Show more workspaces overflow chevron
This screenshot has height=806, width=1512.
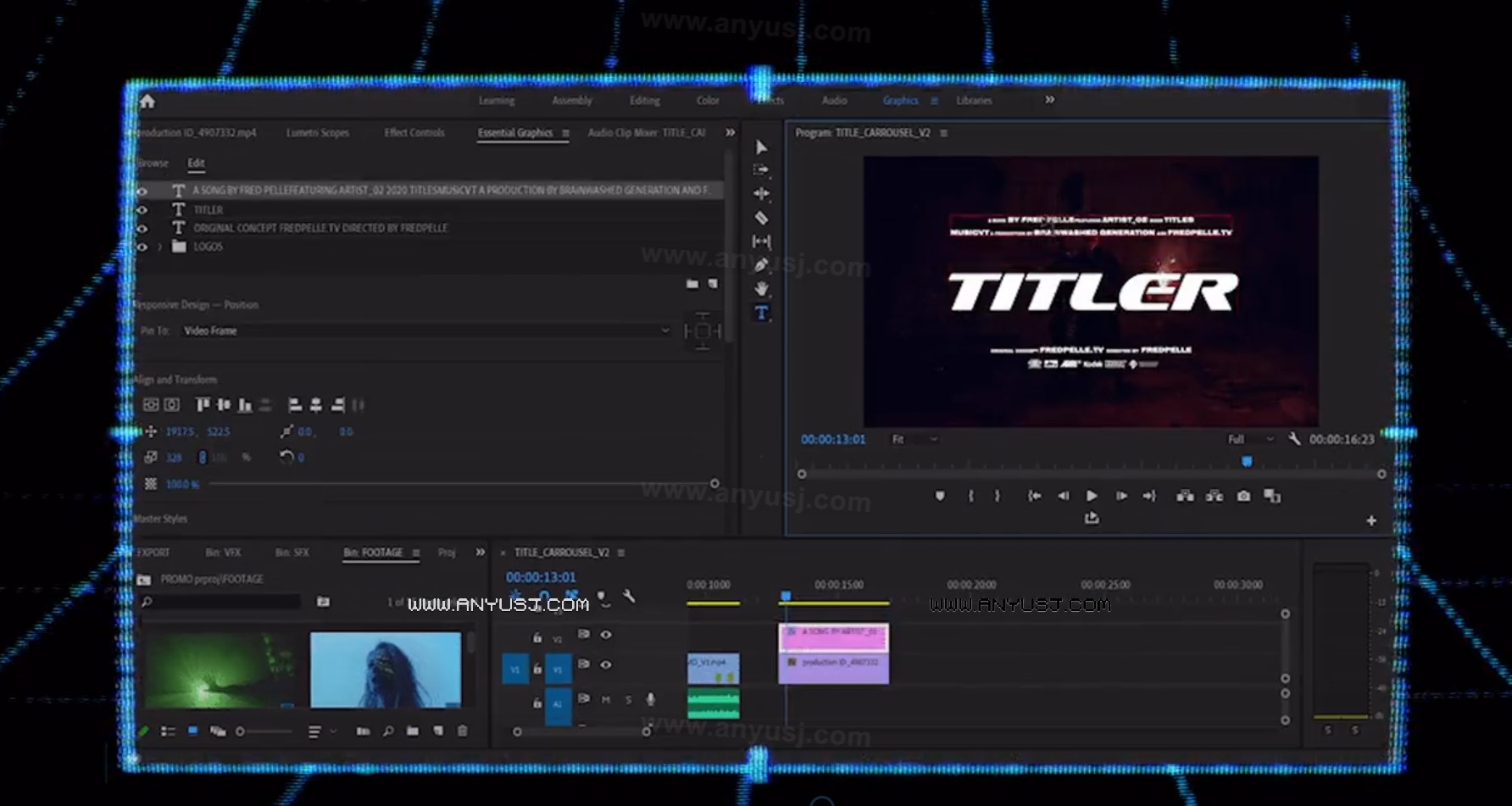coord(1050,100)
